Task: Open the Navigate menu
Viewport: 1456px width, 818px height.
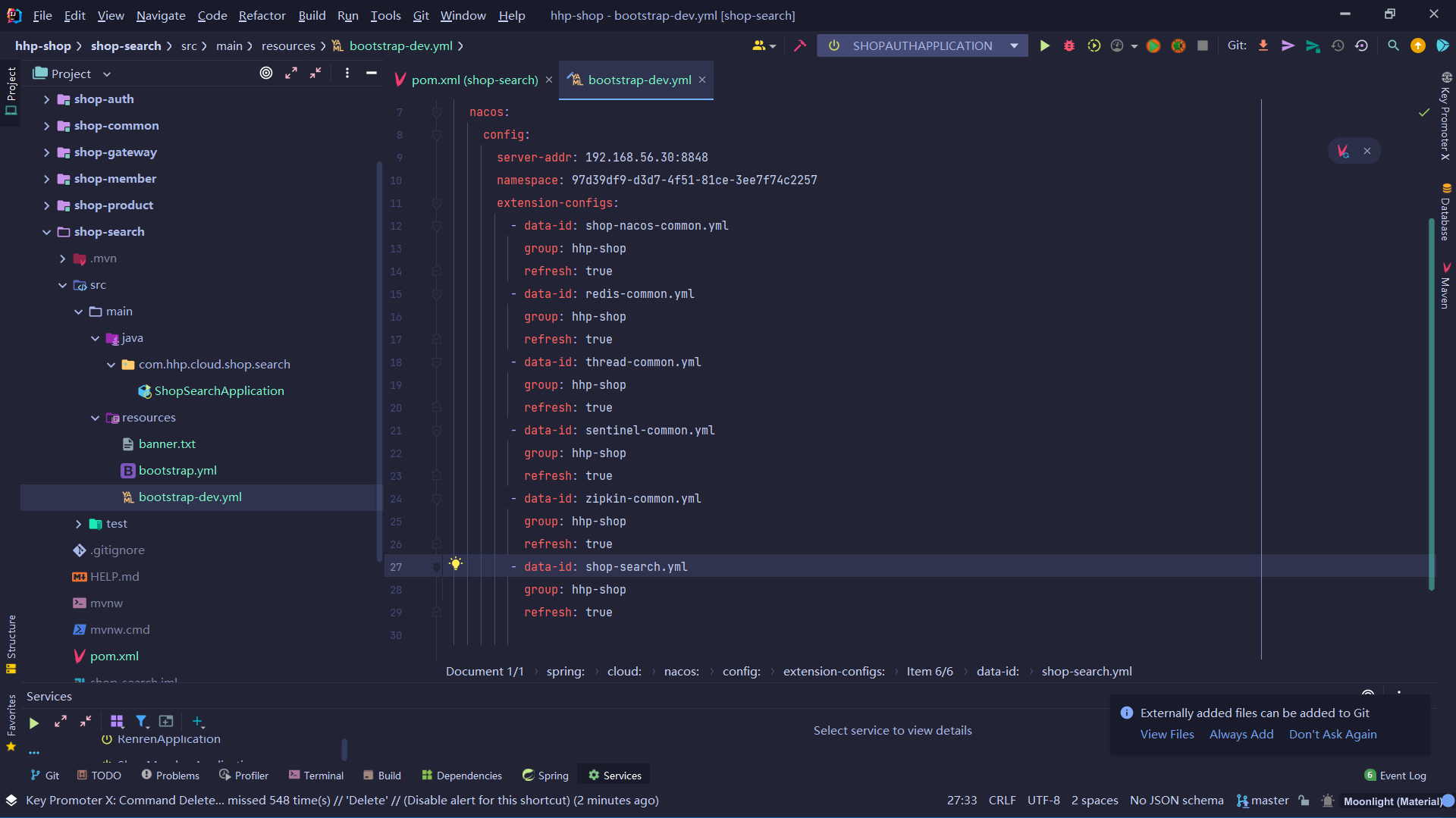Action: 161,15
